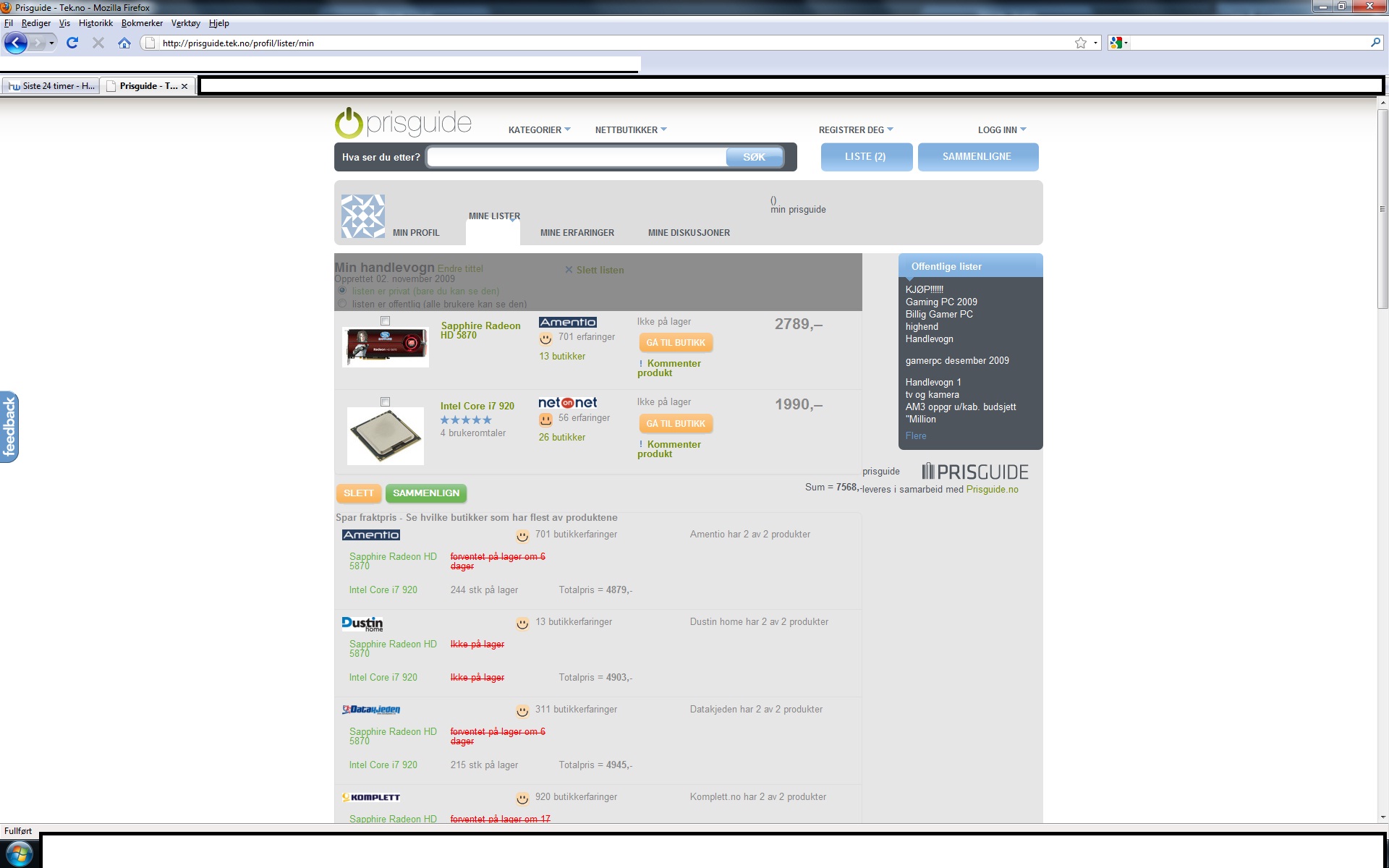Bookmark page with the star icon
The height and width of the screenshot is (868, 1389).
(1081, 43)
